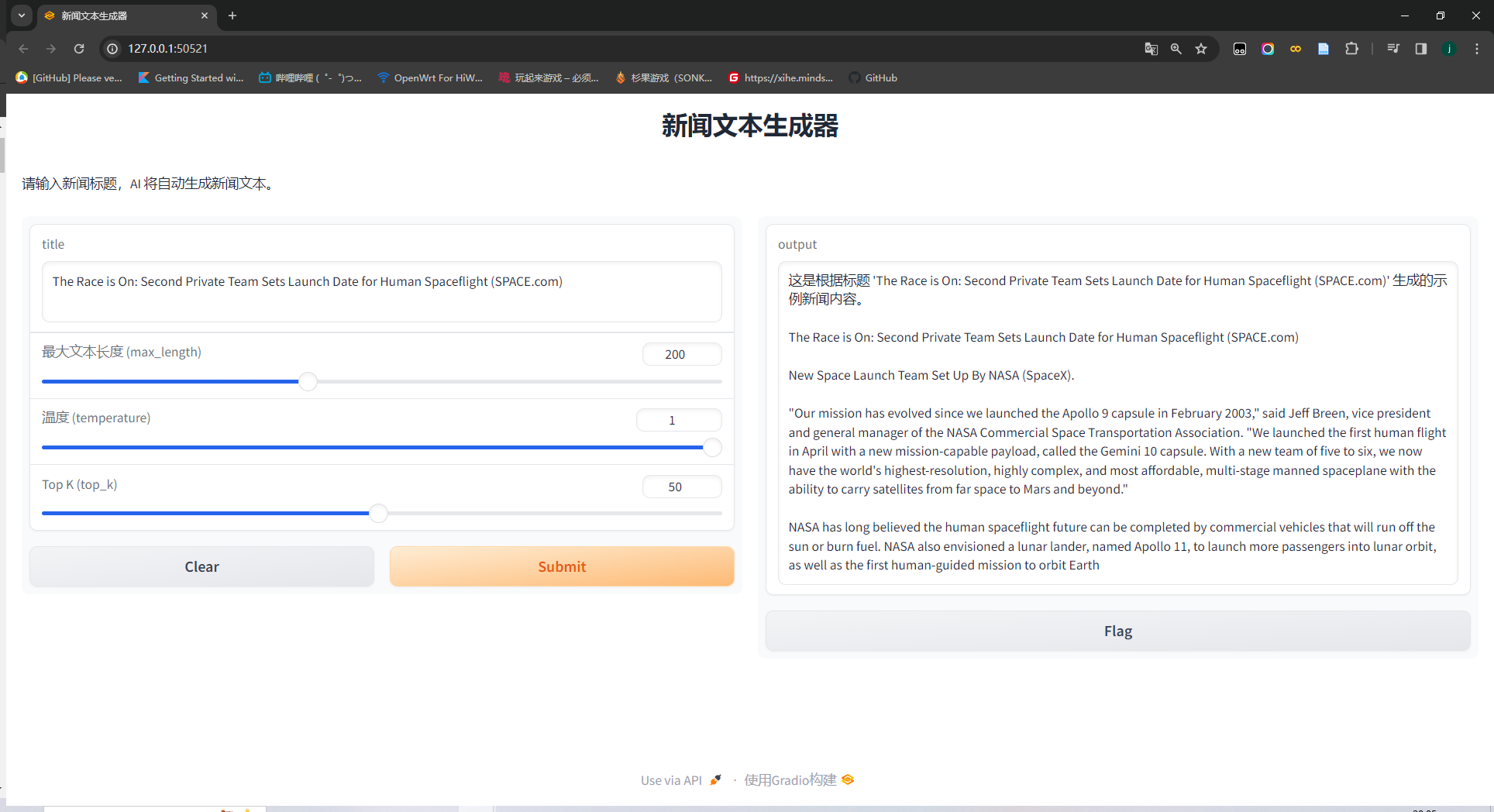The width and height of the screenshot is (1494, 812).
Task: Open the 哔哩哔哩 bookmark
Action: click(310, 77)
